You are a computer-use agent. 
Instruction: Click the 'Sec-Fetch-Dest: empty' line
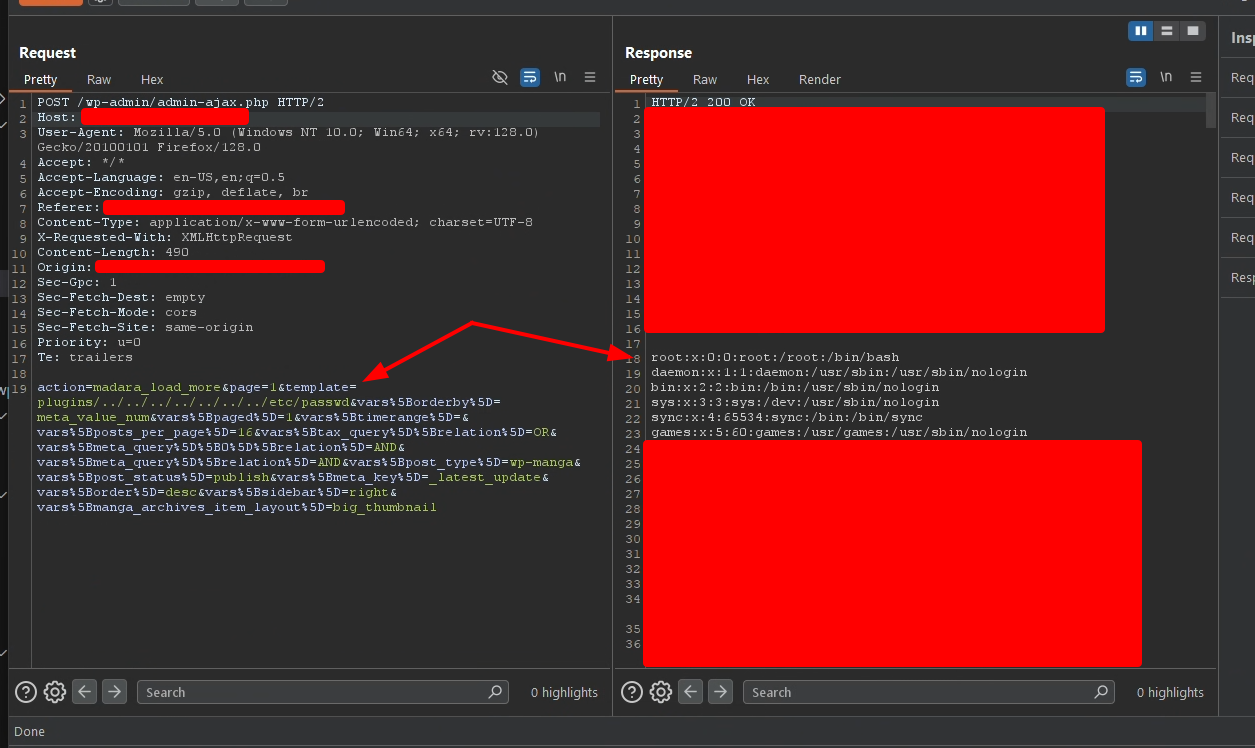click(x=121, y=297)
